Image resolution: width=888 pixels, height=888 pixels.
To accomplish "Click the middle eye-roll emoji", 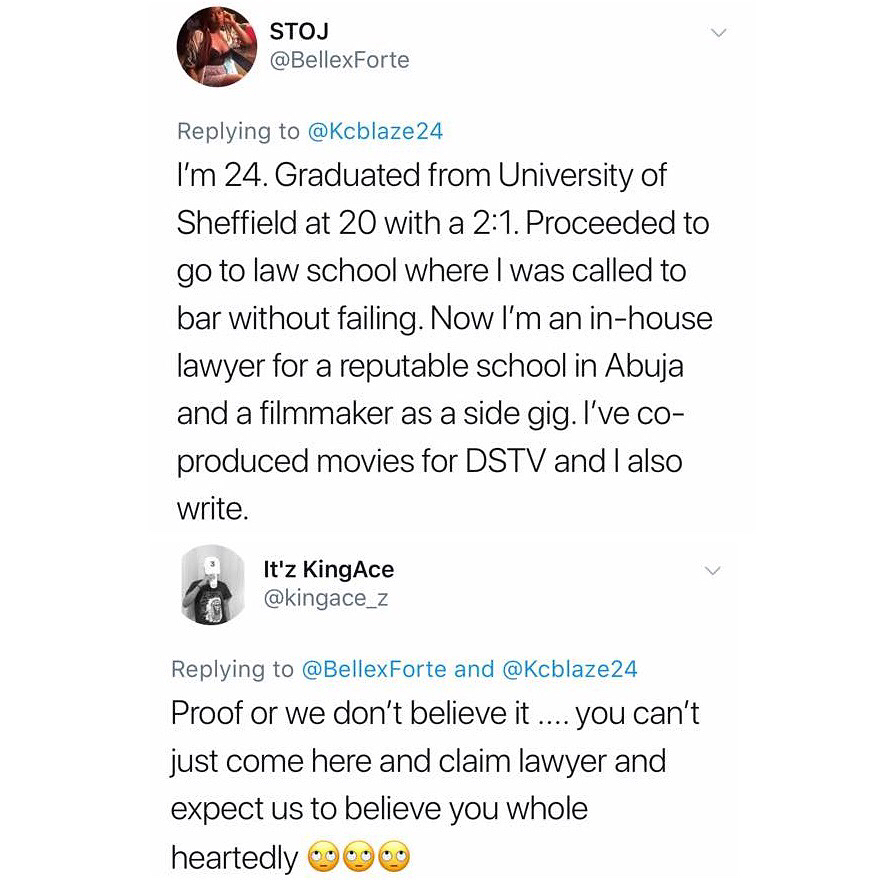I will [x=359, y=856].
